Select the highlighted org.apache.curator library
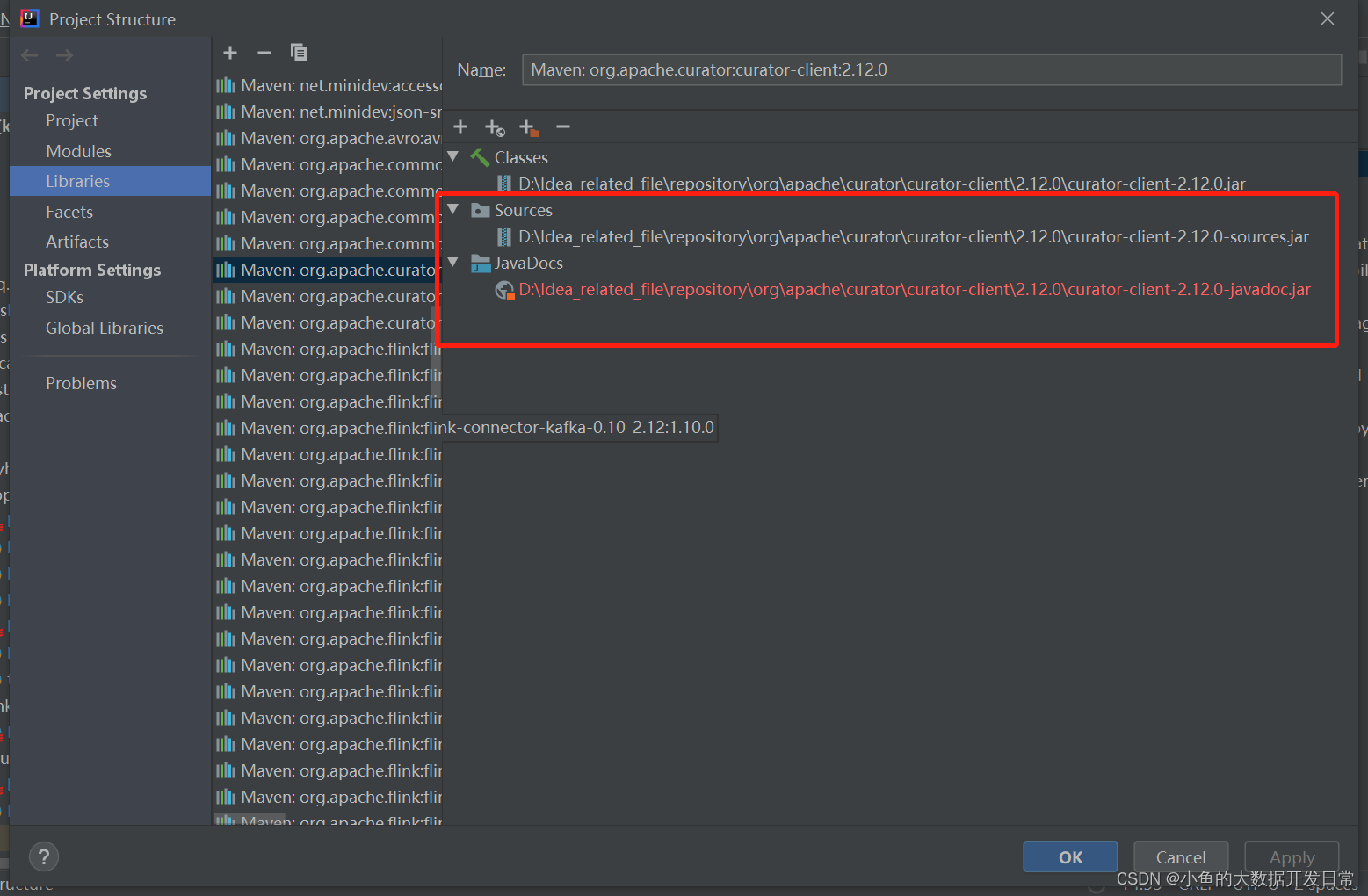The width and height of the screenshot is (1368, 896). click(328, 270)
